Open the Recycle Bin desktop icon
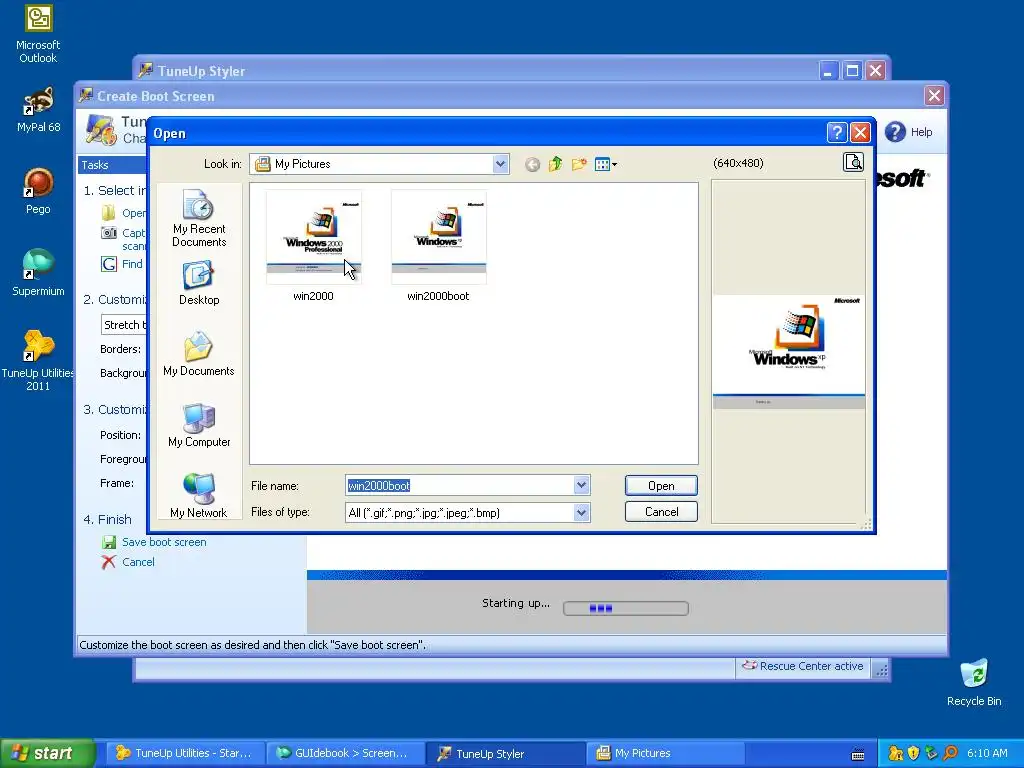The height and width of the screenshot is (768, 1024). tap(974, 683)
